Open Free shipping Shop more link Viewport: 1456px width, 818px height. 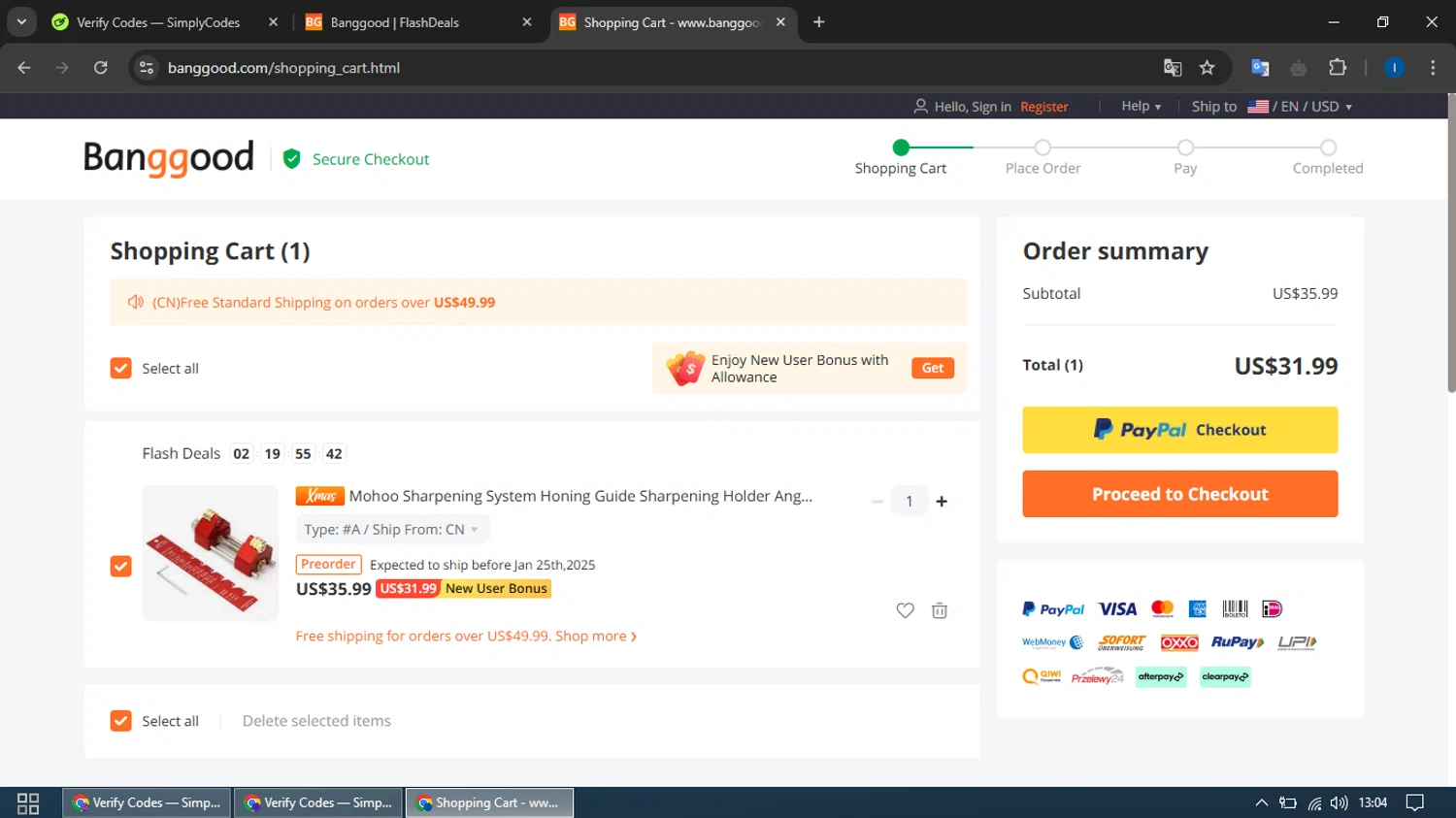466,637
